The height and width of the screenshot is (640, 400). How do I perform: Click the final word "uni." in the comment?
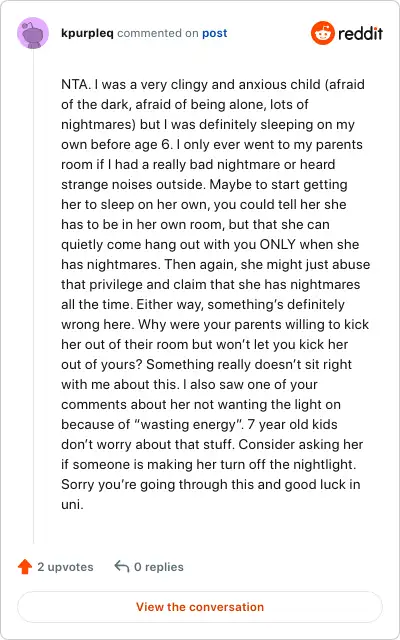pos(72,504)
